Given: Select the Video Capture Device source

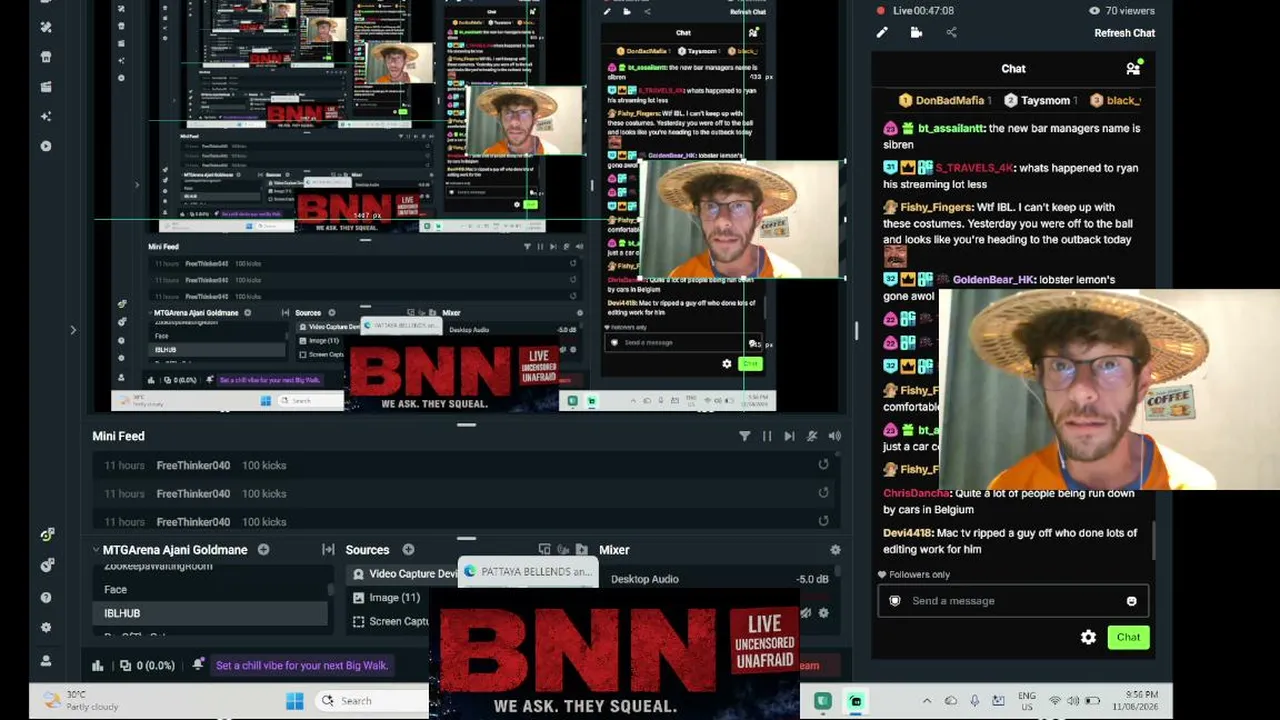Looking at the screenshot, I should pos(403,574).
